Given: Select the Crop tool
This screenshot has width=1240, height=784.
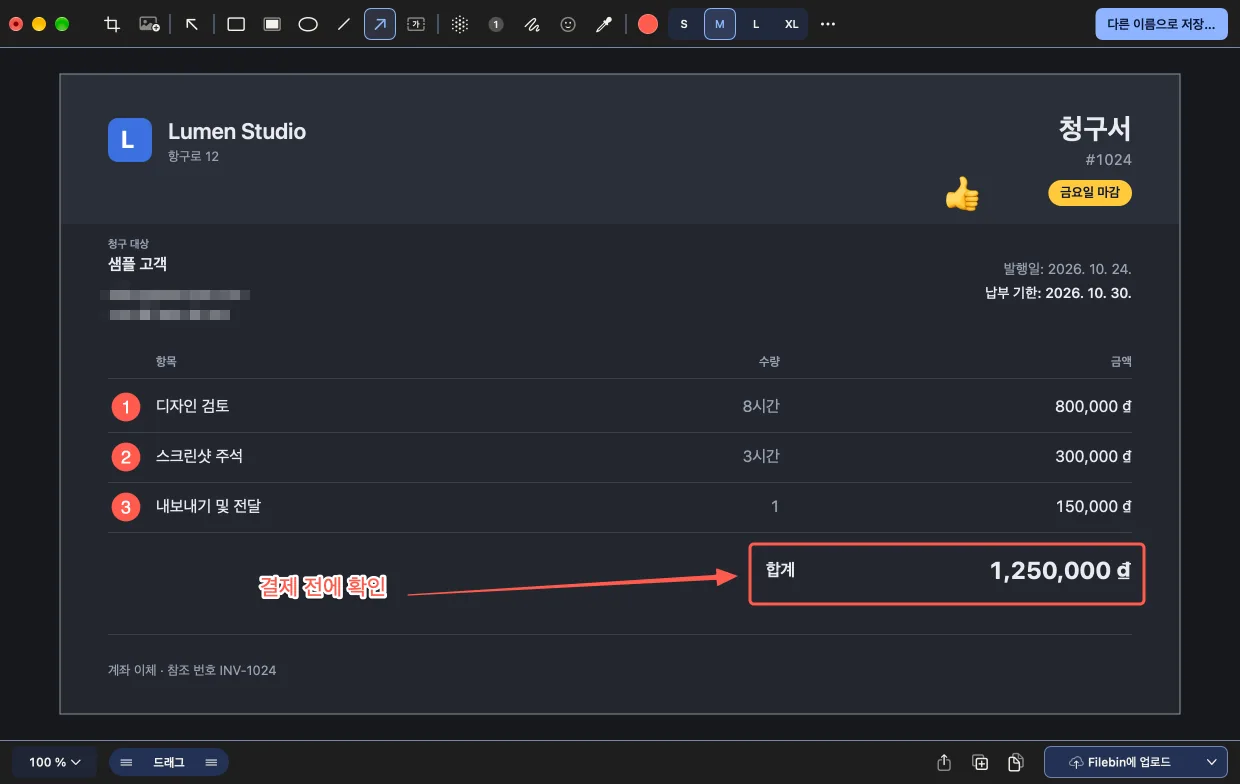Looking at the screenshot, I should pyautogui.click(x=113, y=24).
